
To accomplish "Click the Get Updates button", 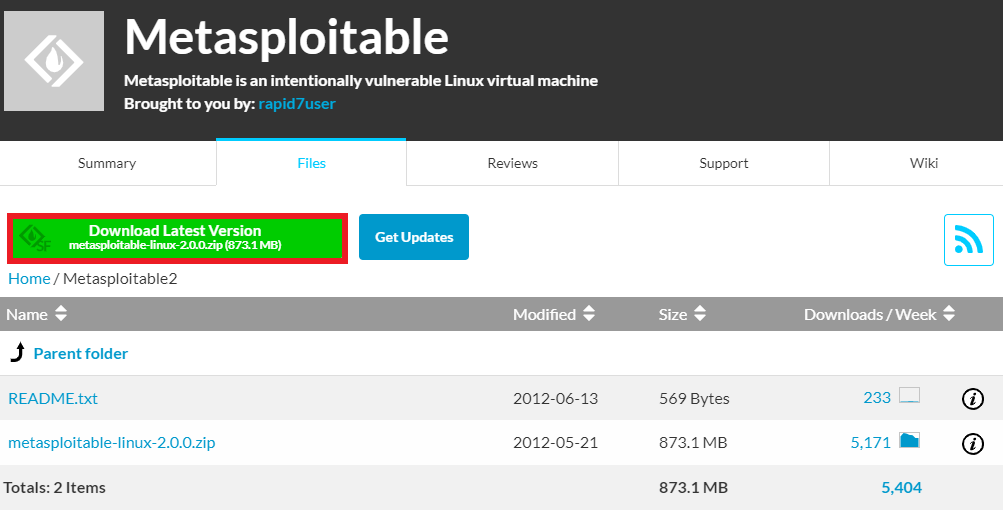I will 414,237.
